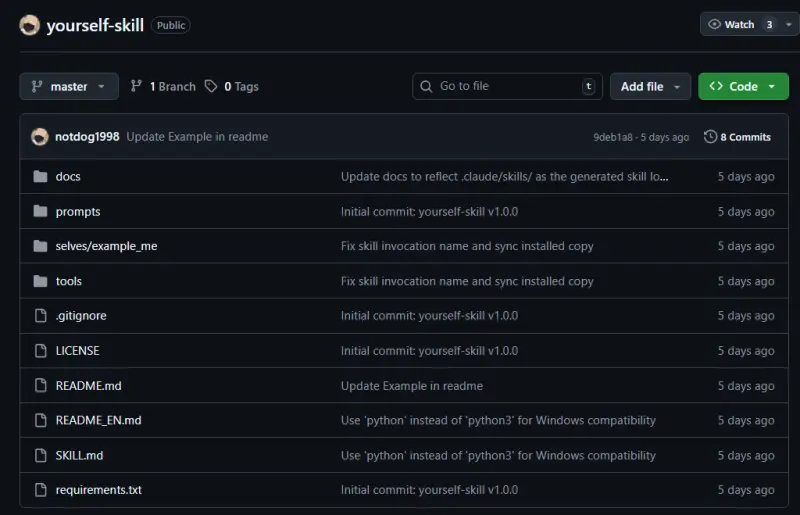
Task: Open the selves/example_me folder
Action: coord(106,246)
